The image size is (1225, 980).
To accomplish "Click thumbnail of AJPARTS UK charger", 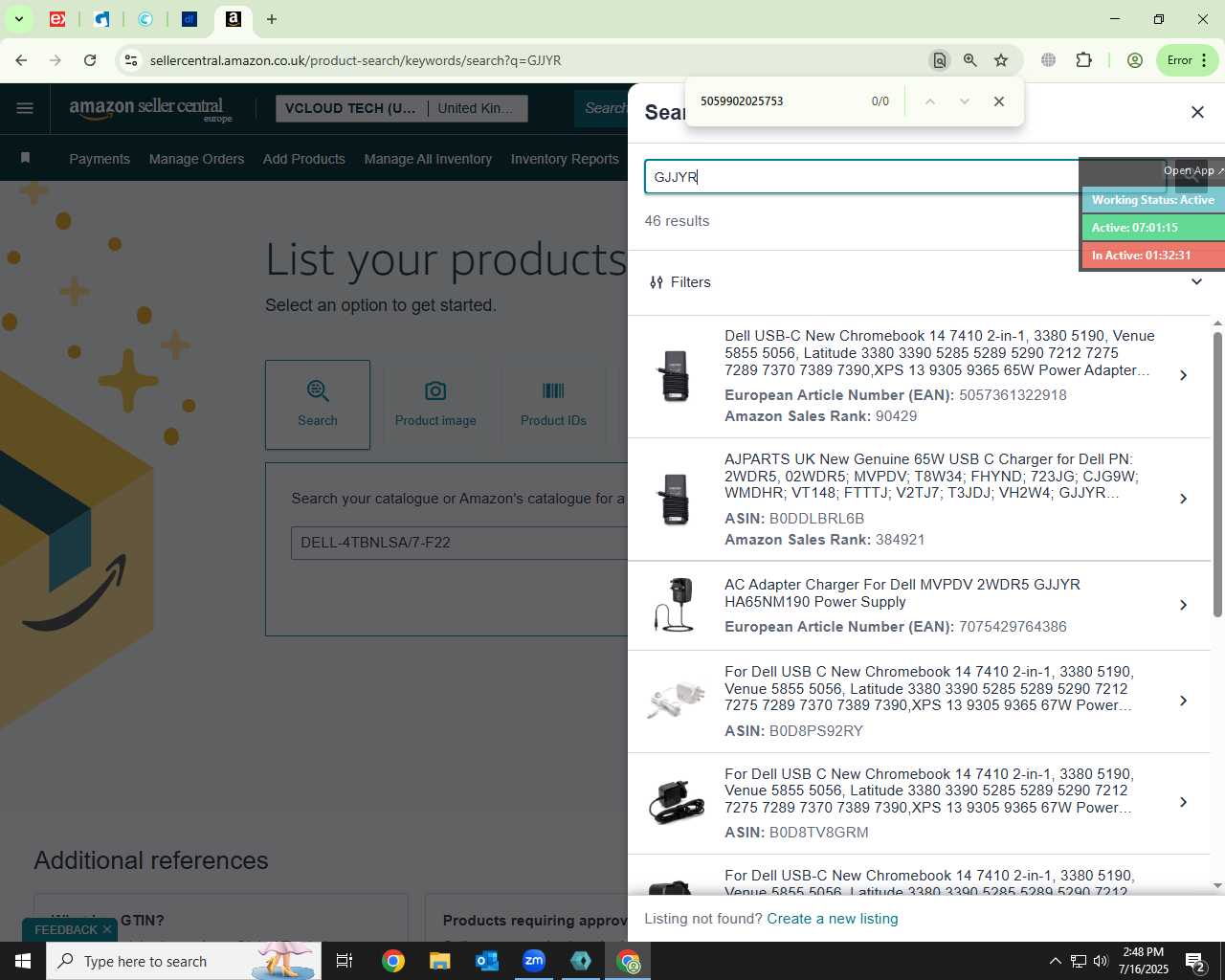I will 675,499.
